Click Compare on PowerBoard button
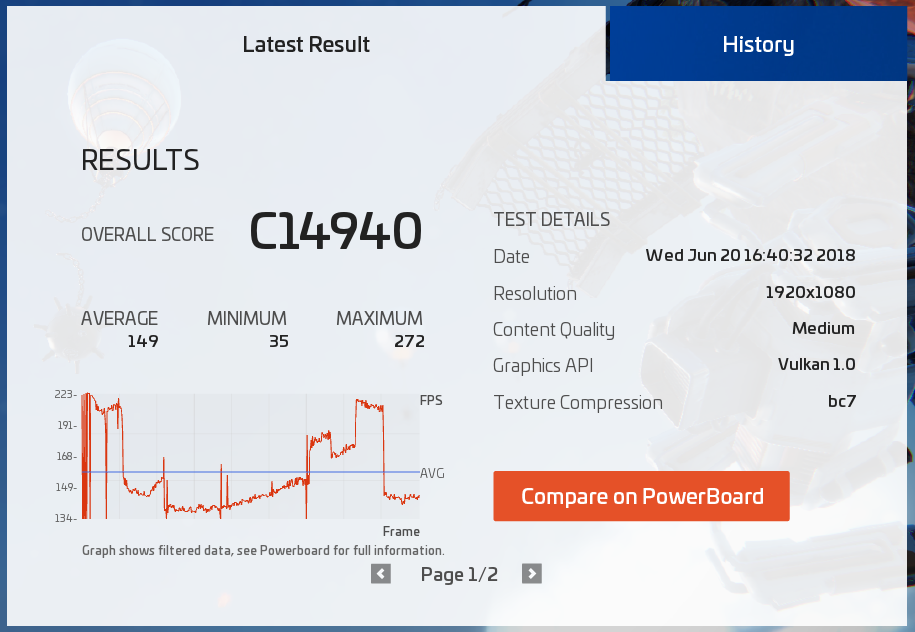 (641, 496)
